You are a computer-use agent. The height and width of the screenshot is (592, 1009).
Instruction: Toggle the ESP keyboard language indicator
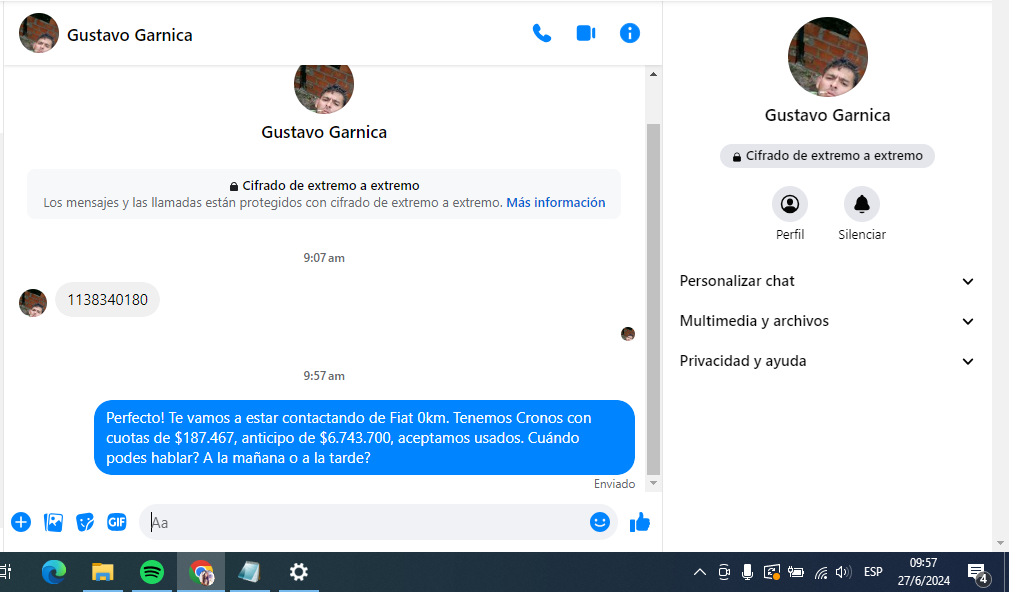(873, 572)
